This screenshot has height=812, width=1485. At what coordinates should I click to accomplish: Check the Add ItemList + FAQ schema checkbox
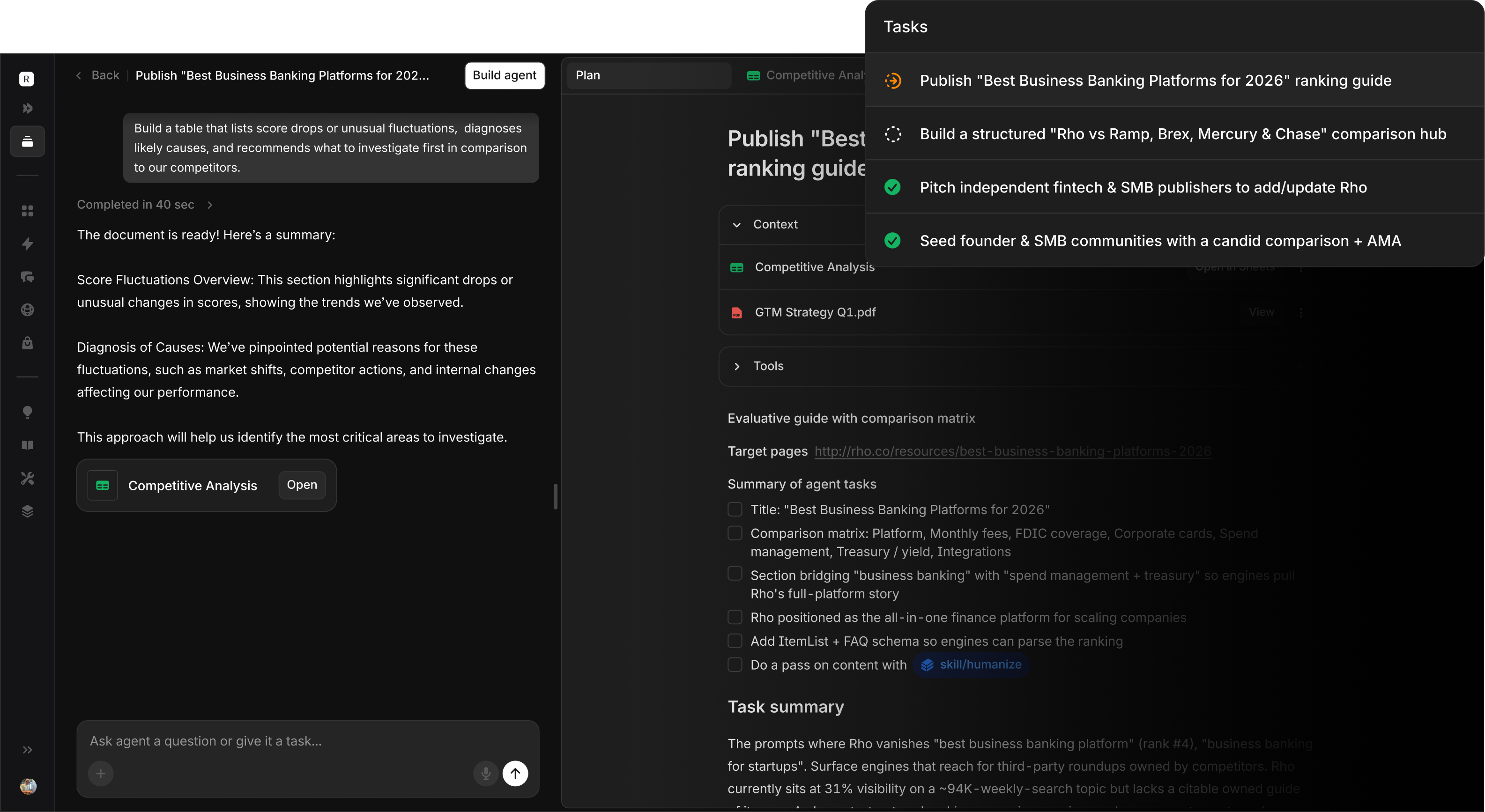735,641
